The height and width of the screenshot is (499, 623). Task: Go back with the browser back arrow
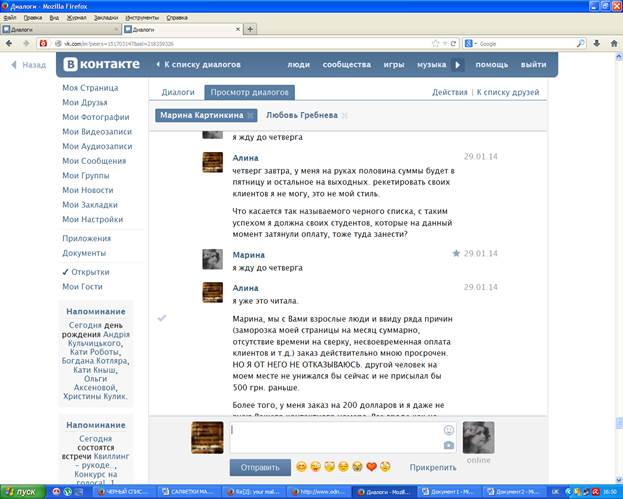[9, 44]
